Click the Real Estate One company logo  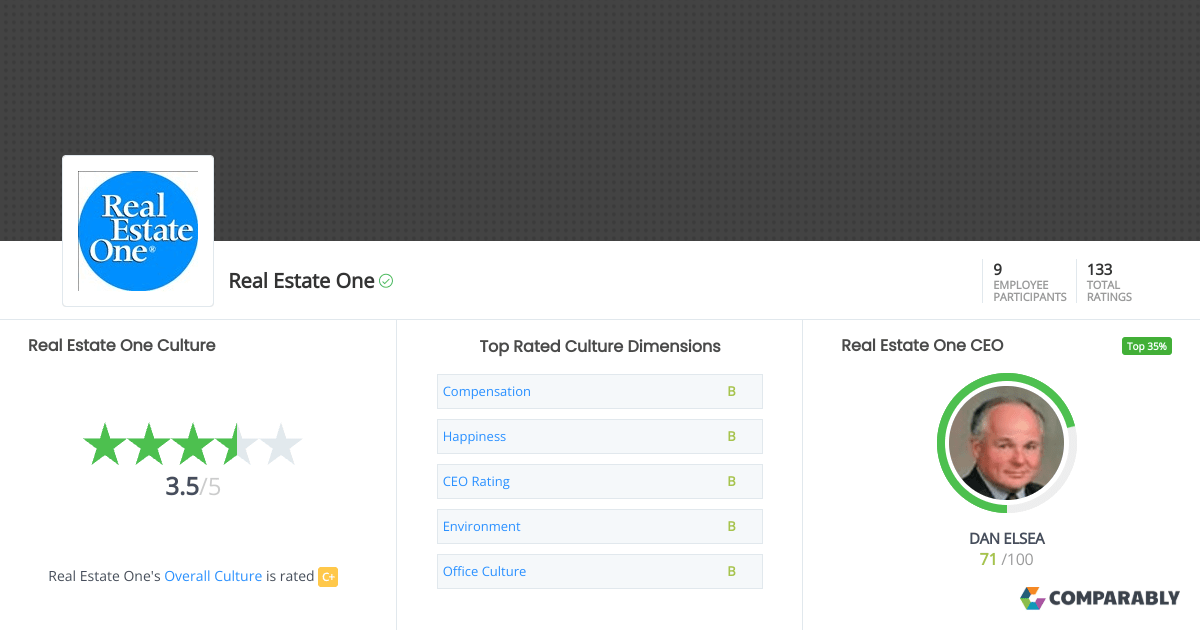click(137, 230)
